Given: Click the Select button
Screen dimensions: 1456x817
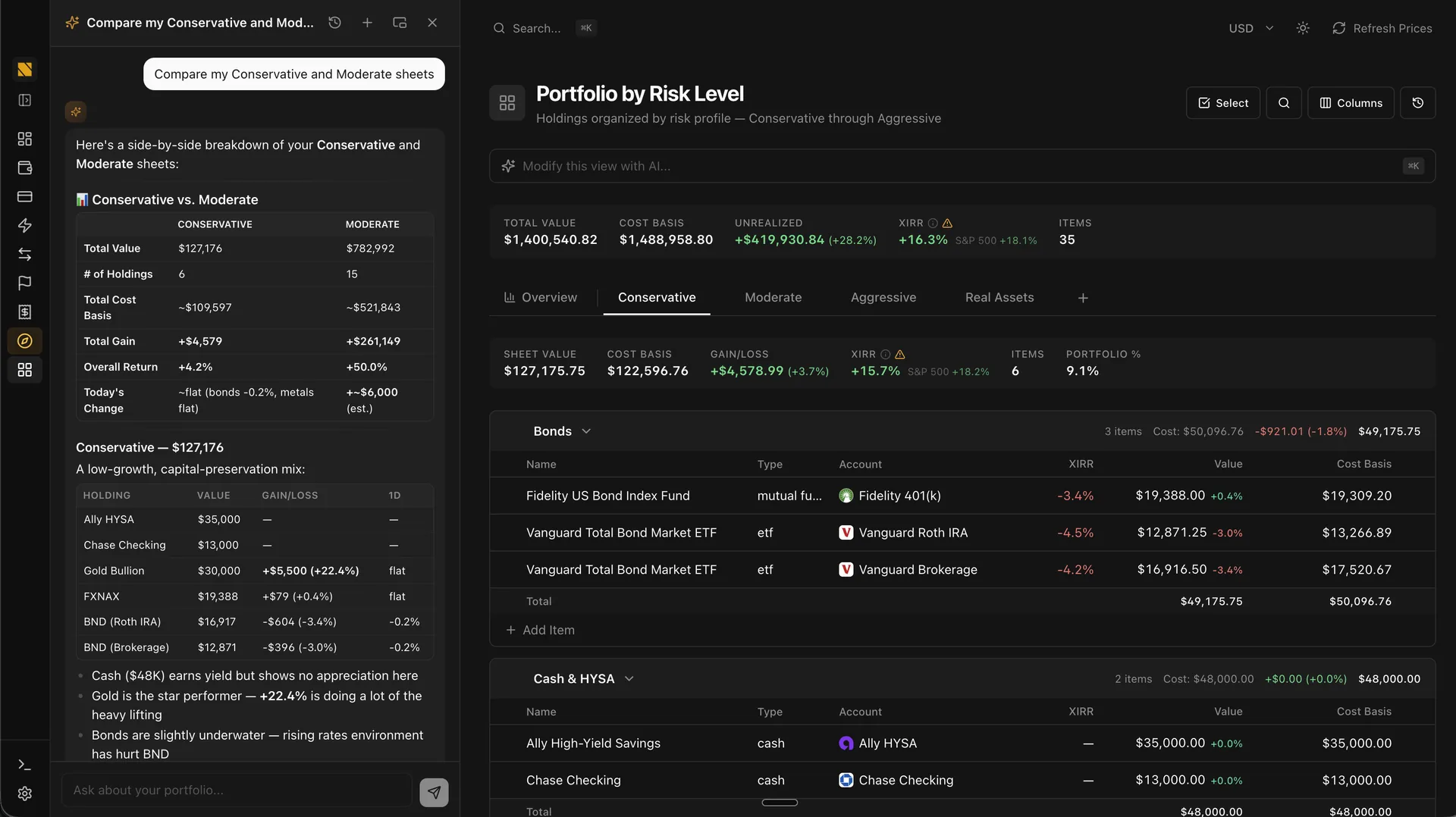Looking at the screenshot, I should coord(1222,103).
